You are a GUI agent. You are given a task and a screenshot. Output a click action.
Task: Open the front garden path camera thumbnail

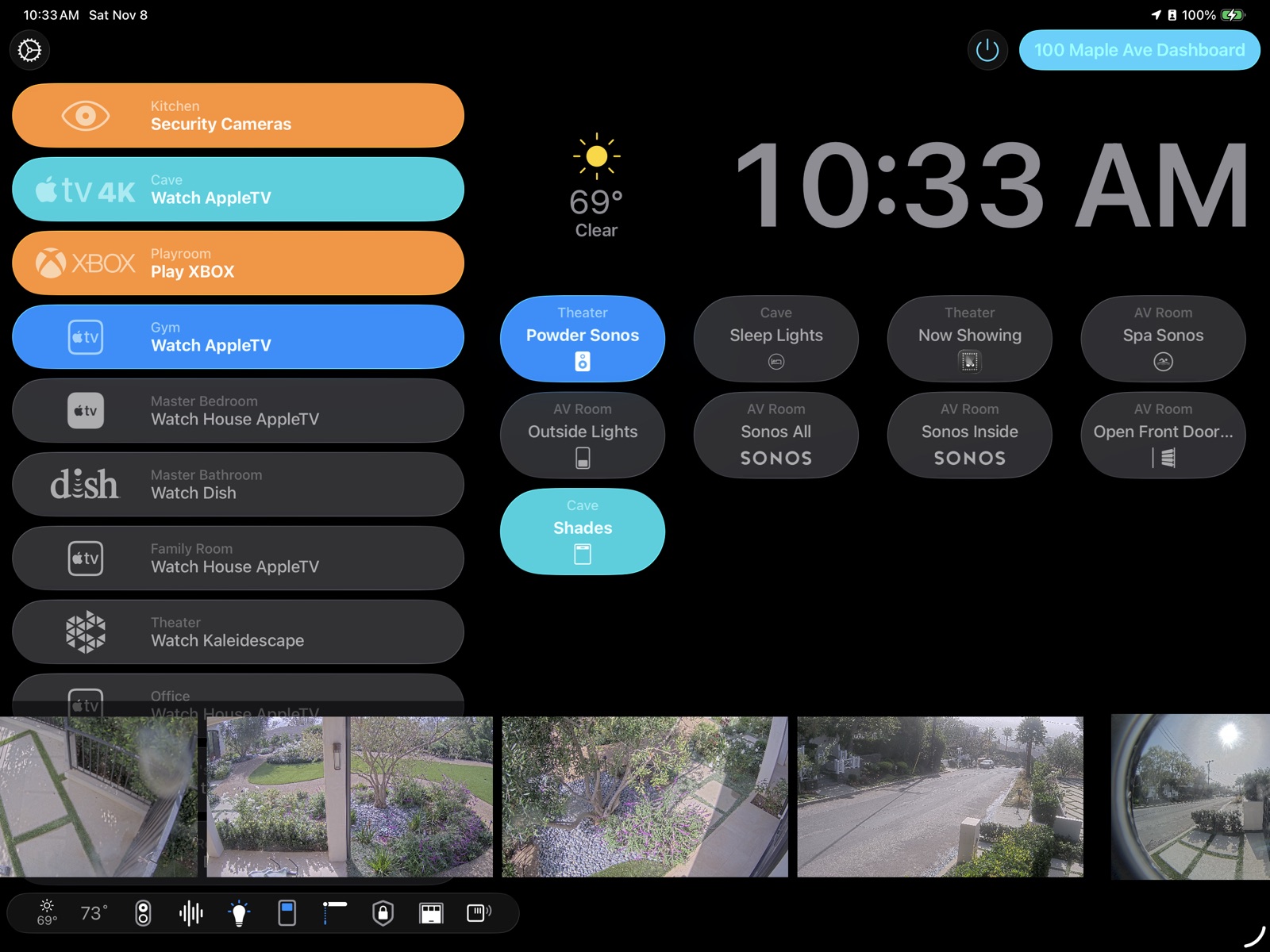point(349,797)
